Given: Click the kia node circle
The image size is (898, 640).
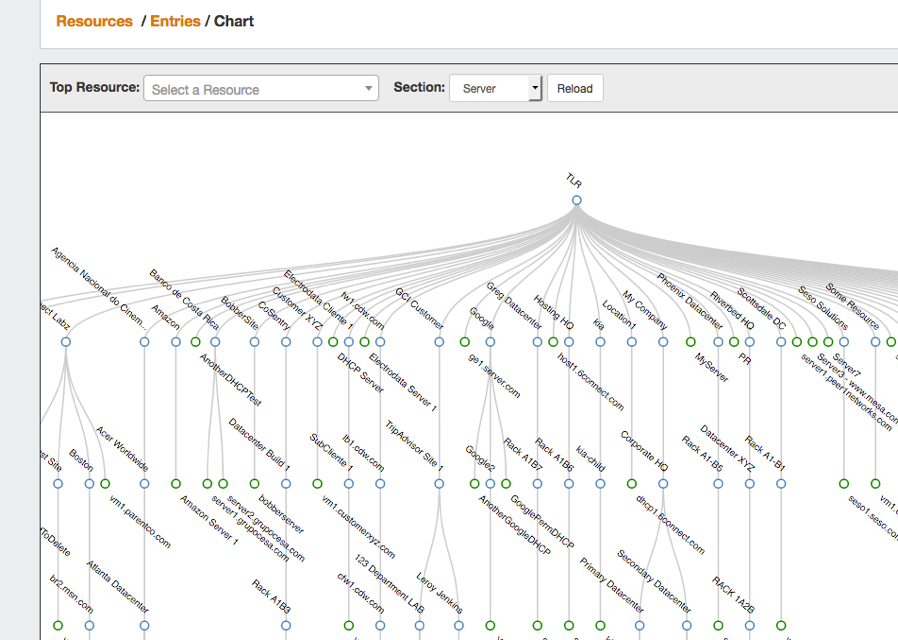Looking at the screenshot, I should [x=600, y=342].
